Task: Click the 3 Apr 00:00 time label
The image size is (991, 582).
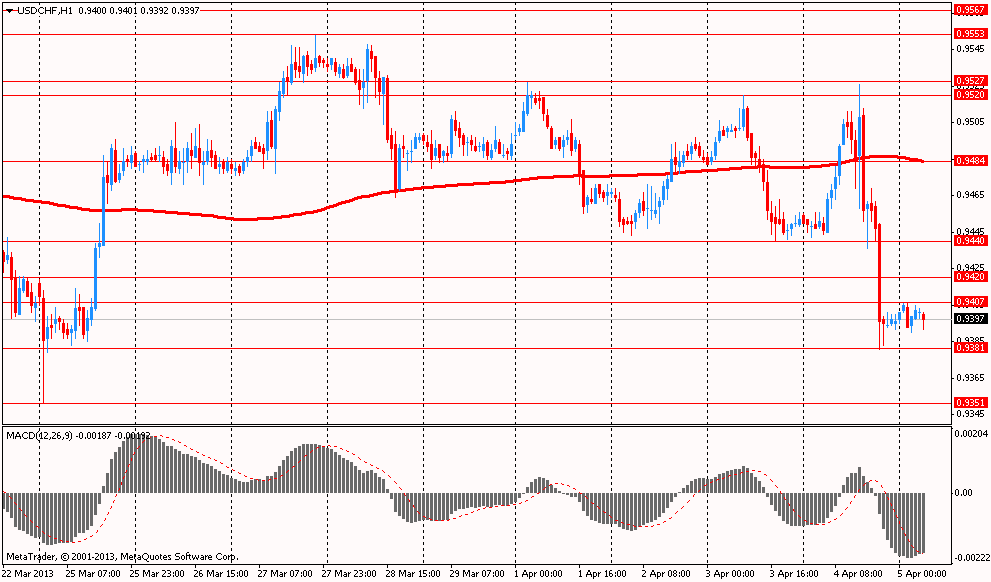Action: click(x=730, y=574)
